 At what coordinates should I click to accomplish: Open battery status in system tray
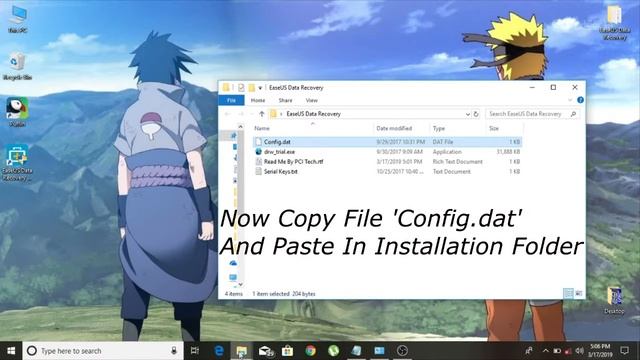557,351
